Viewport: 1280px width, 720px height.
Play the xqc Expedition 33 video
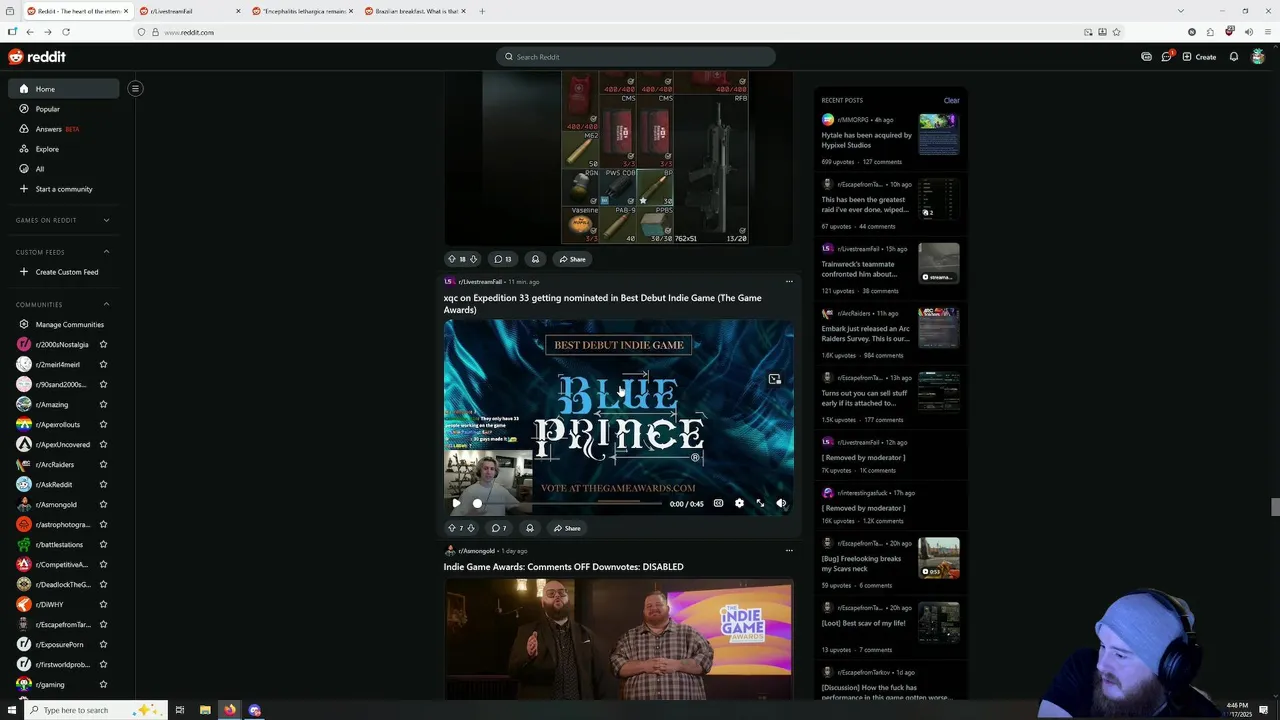coord(456,503)
